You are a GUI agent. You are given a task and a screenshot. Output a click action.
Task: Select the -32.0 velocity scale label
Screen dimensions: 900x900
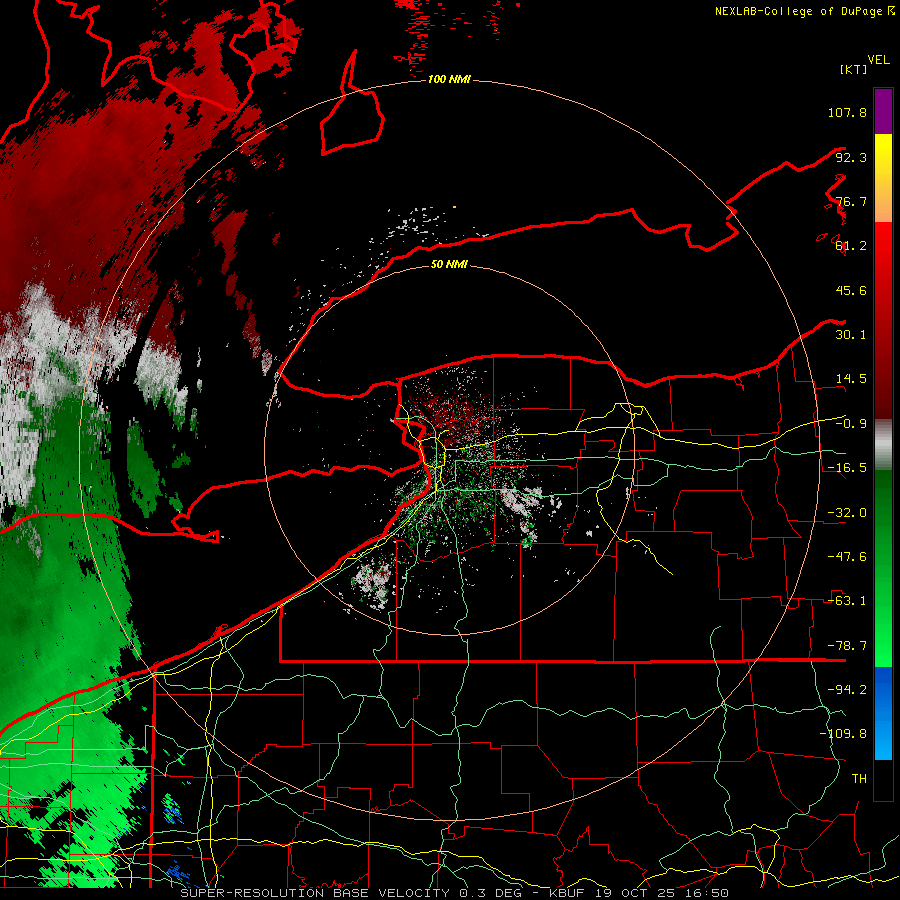[847, 513]
